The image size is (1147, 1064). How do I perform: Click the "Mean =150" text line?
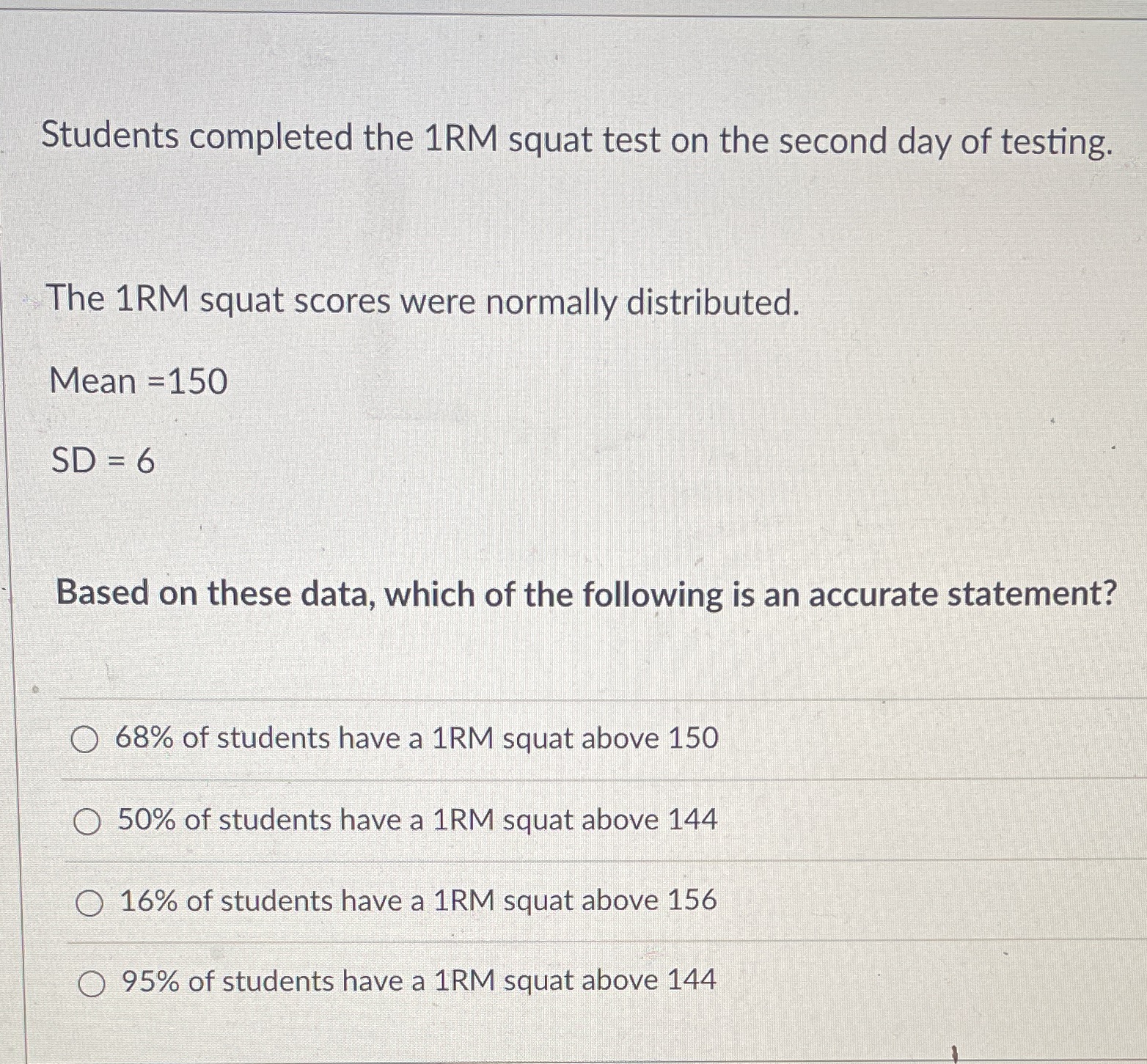[x=138, y=381]
